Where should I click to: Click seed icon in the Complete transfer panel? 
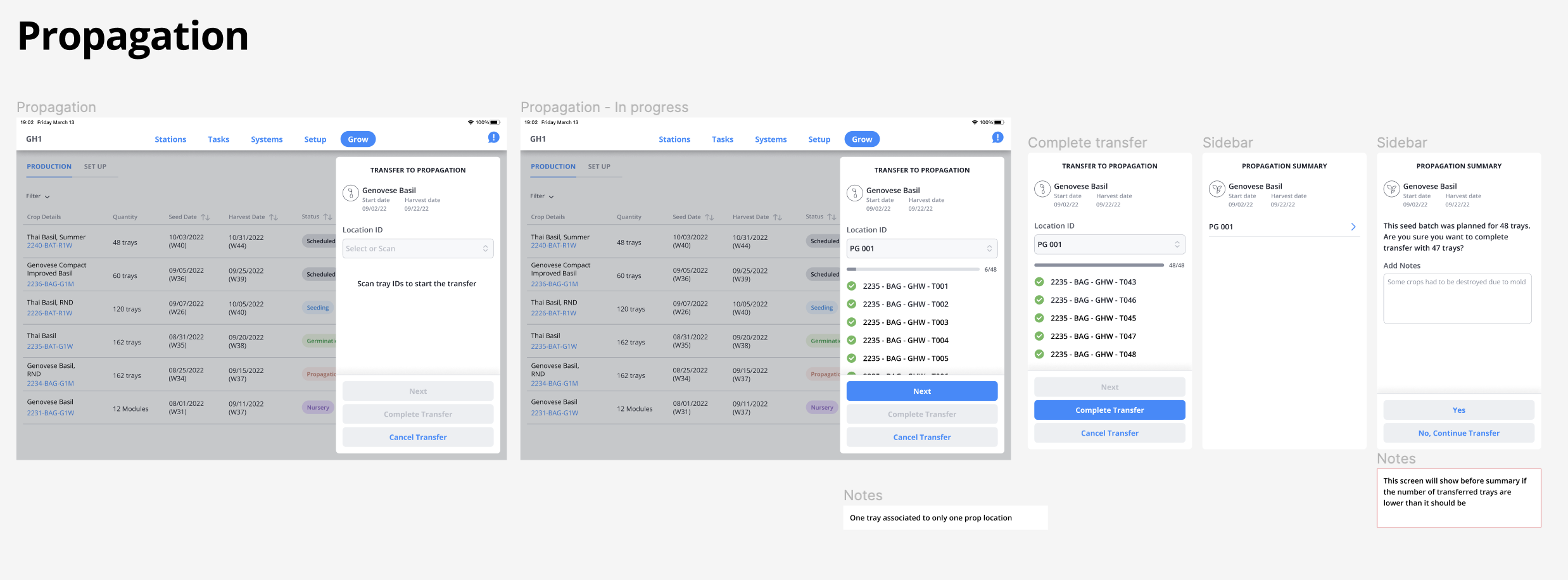pyautogui.click(x=1042, y=189)
